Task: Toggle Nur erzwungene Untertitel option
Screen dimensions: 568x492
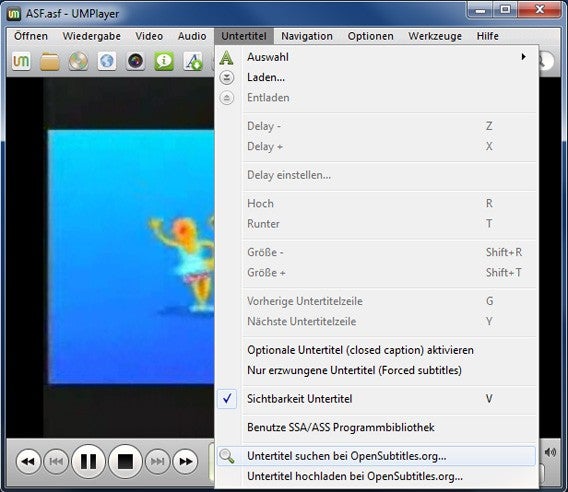Action: click(x=376, y=371)
